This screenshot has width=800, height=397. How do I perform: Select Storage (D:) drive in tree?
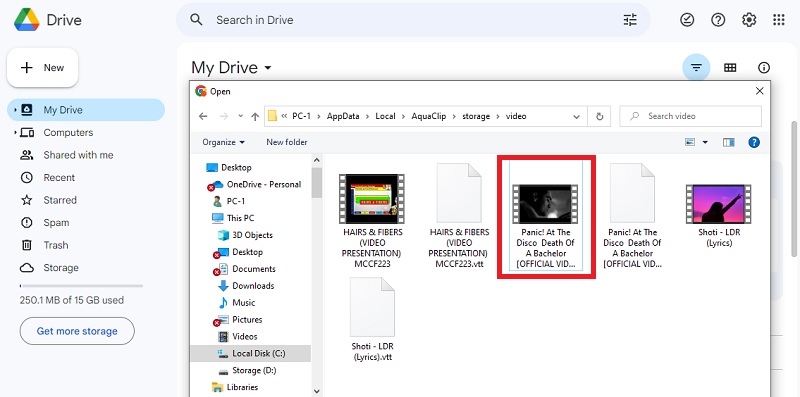coord(247,370)
